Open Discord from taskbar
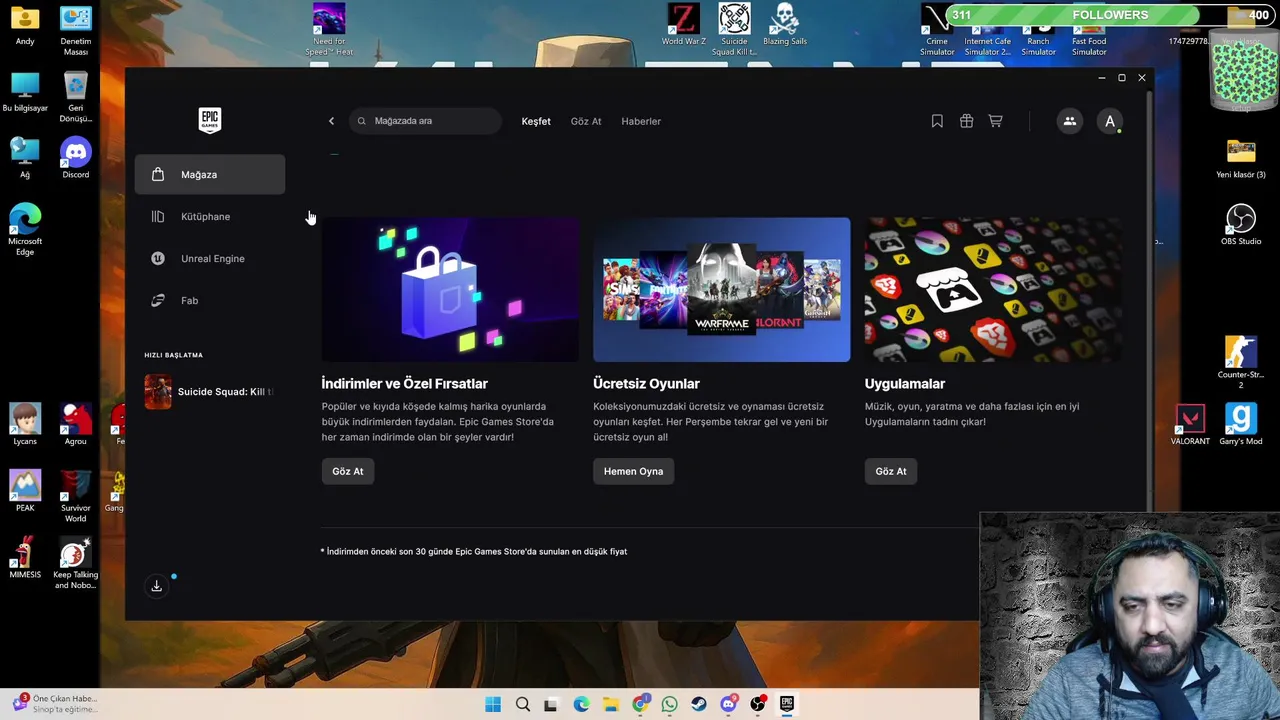 728,704
